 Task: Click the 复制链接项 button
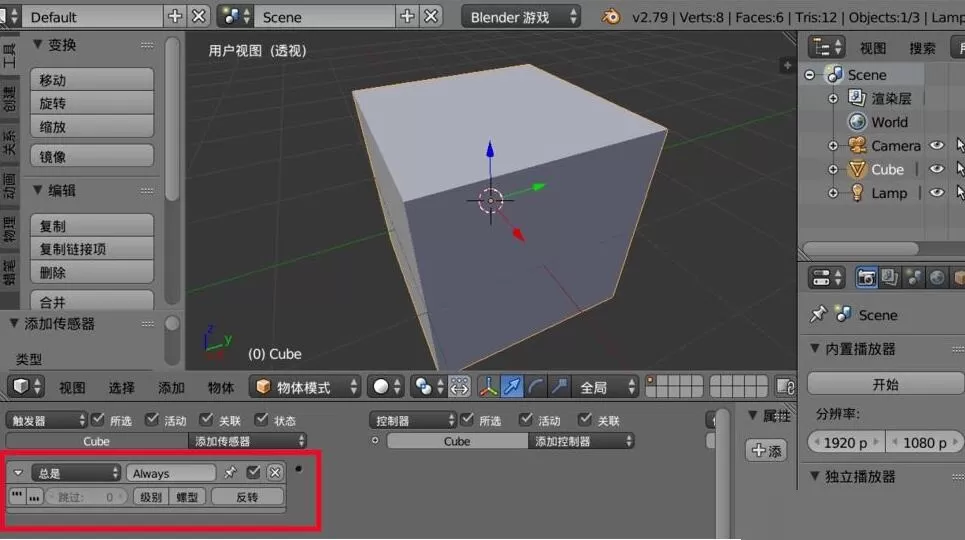click(x=92, y=249)
